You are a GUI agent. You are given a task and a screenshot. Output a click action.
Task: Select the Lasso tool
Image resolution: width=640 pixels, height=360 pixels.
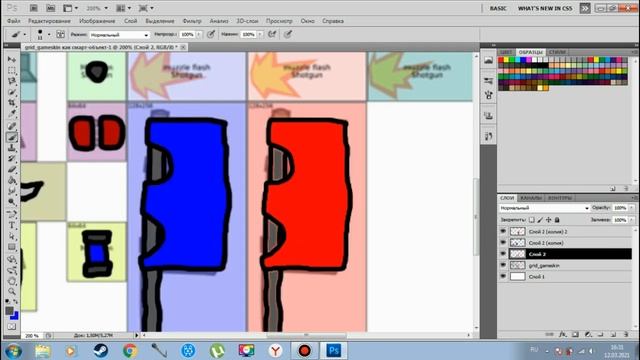11,81
